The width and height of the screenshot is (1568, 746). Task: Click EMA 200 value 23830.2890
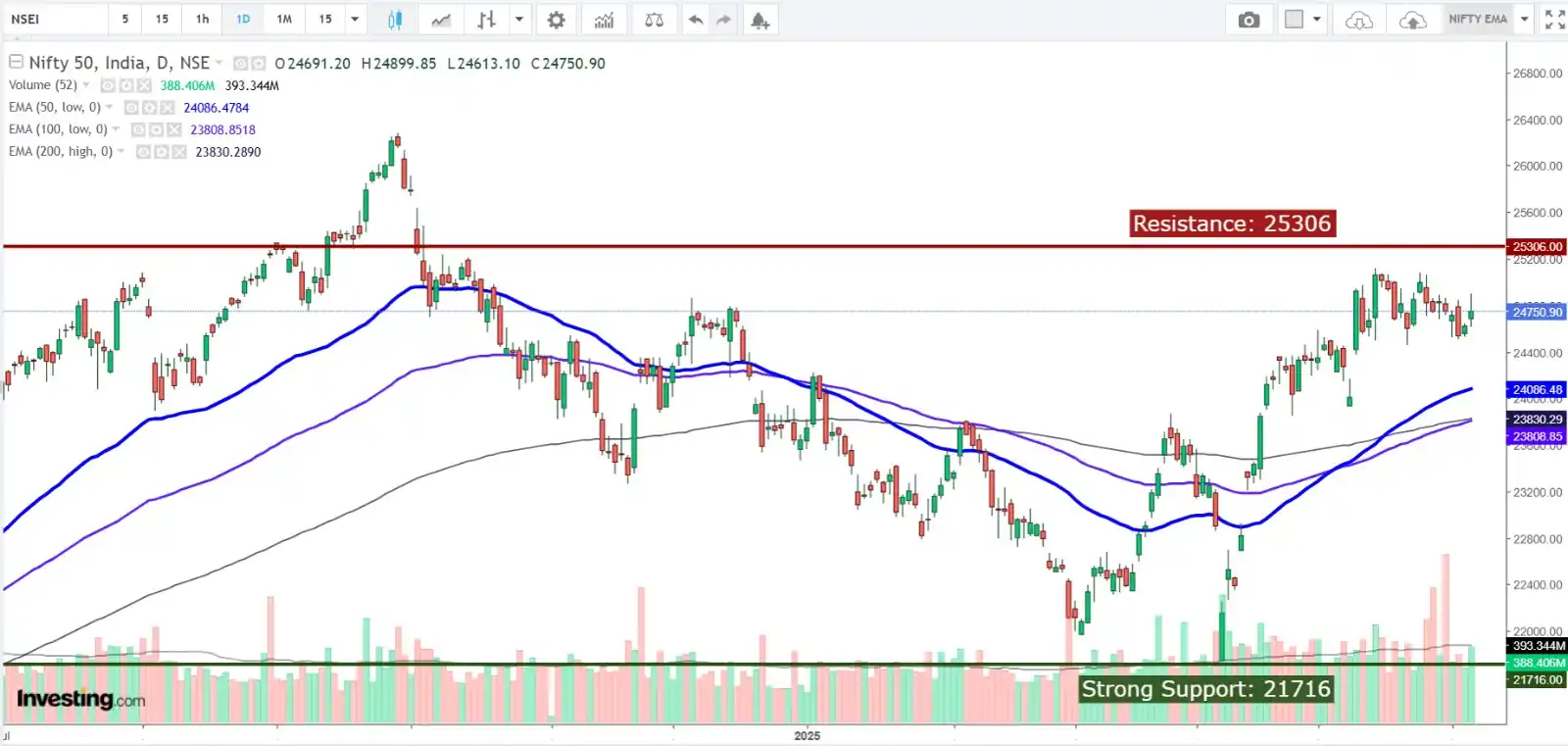pyautogui.click(x=228, y=152)
